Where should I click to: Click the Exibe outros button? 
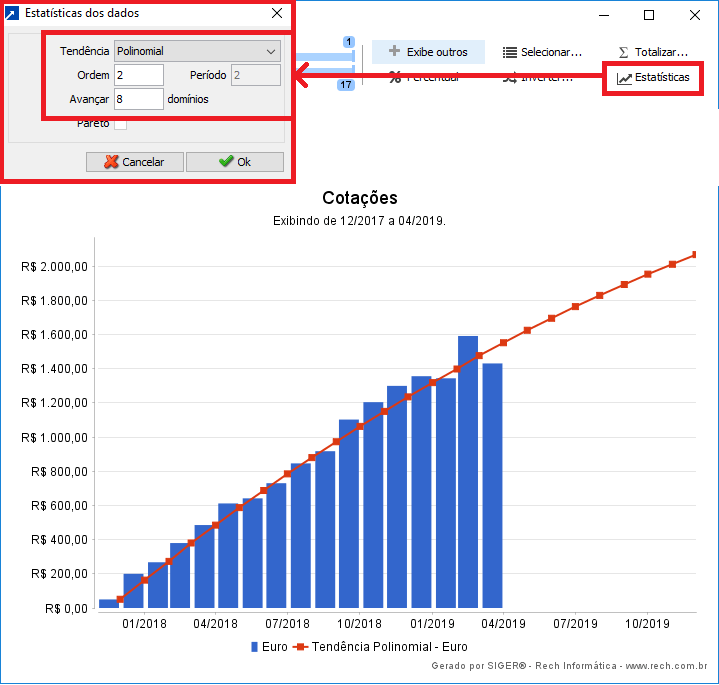click(x=428, y=52)
